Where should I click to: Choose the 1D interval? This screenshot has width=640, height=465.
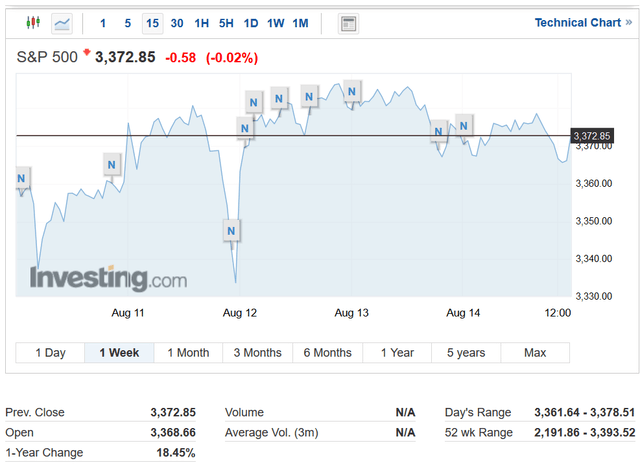pos(251,23)
